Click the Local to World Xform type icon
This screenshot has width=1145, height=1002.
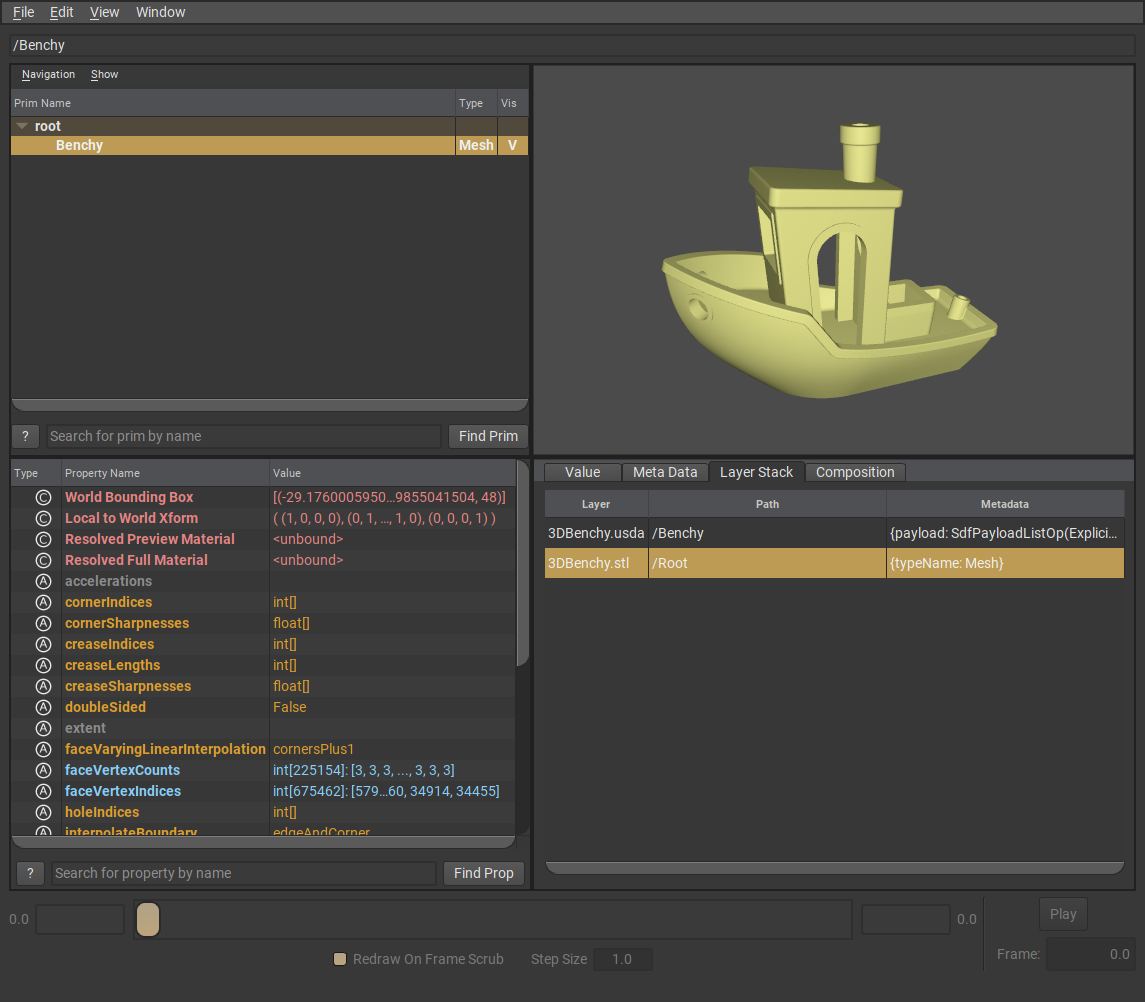(x=44, y=519)
